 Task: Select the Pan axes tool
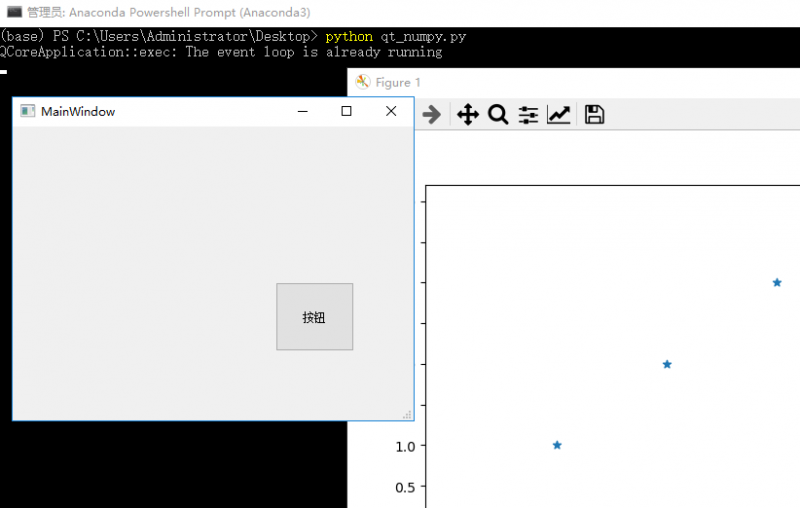467,115
